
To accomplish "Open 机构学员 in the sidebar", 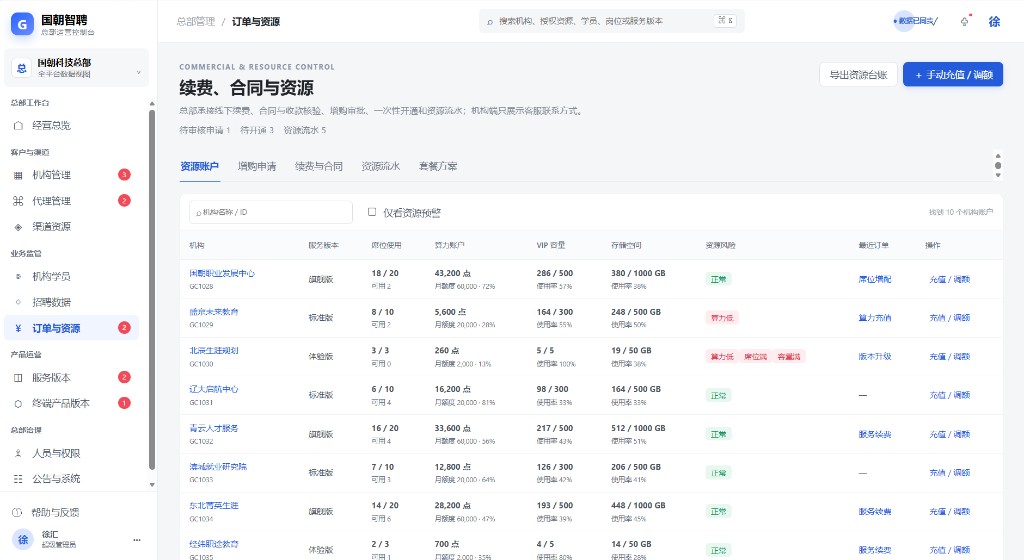I will point(72,277).
